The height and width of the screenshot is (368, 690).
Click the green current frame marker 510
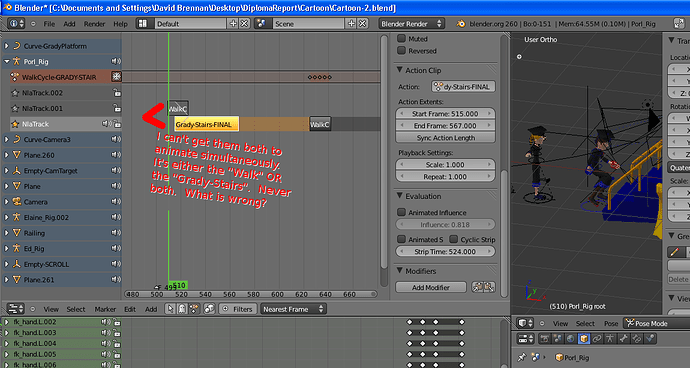click(x=179, y=285)
